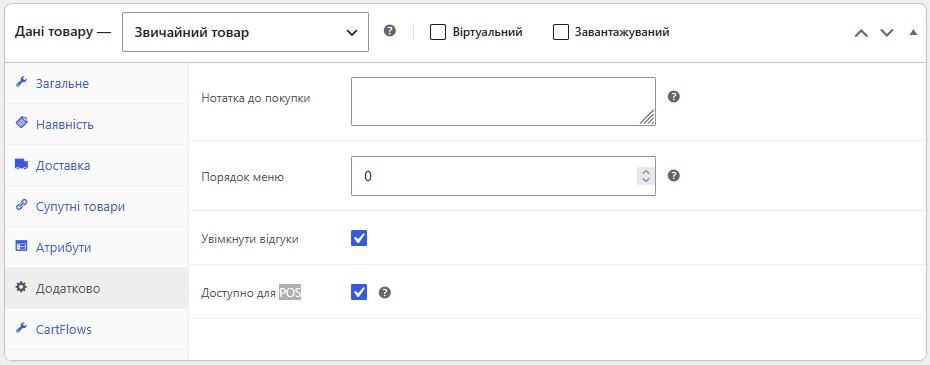The height and width of the screenshot is (365, 930).
Task: Collapse the Дані товару panel triangle
Action: 913,33
